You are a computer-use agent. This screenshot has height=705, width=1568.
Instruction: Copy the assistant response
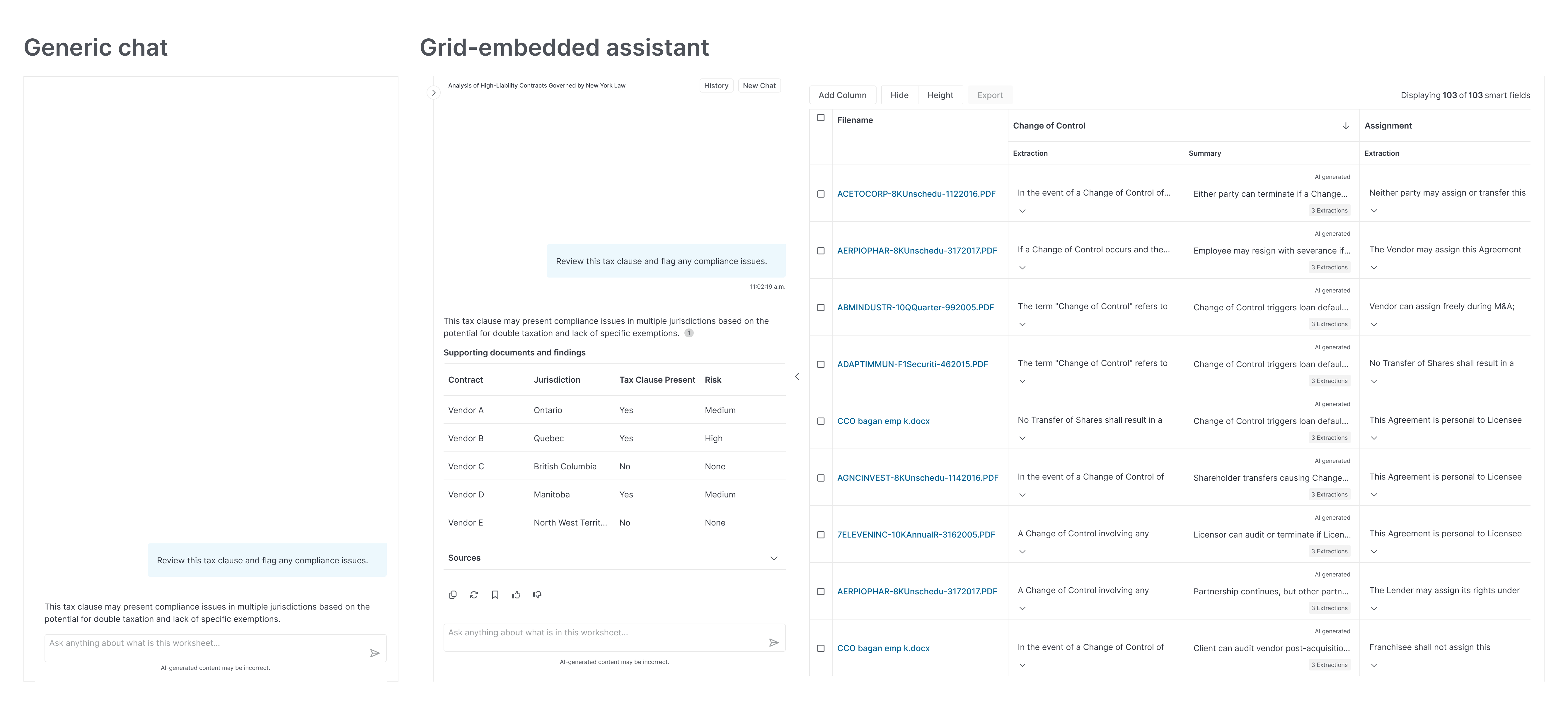[452, 595]
